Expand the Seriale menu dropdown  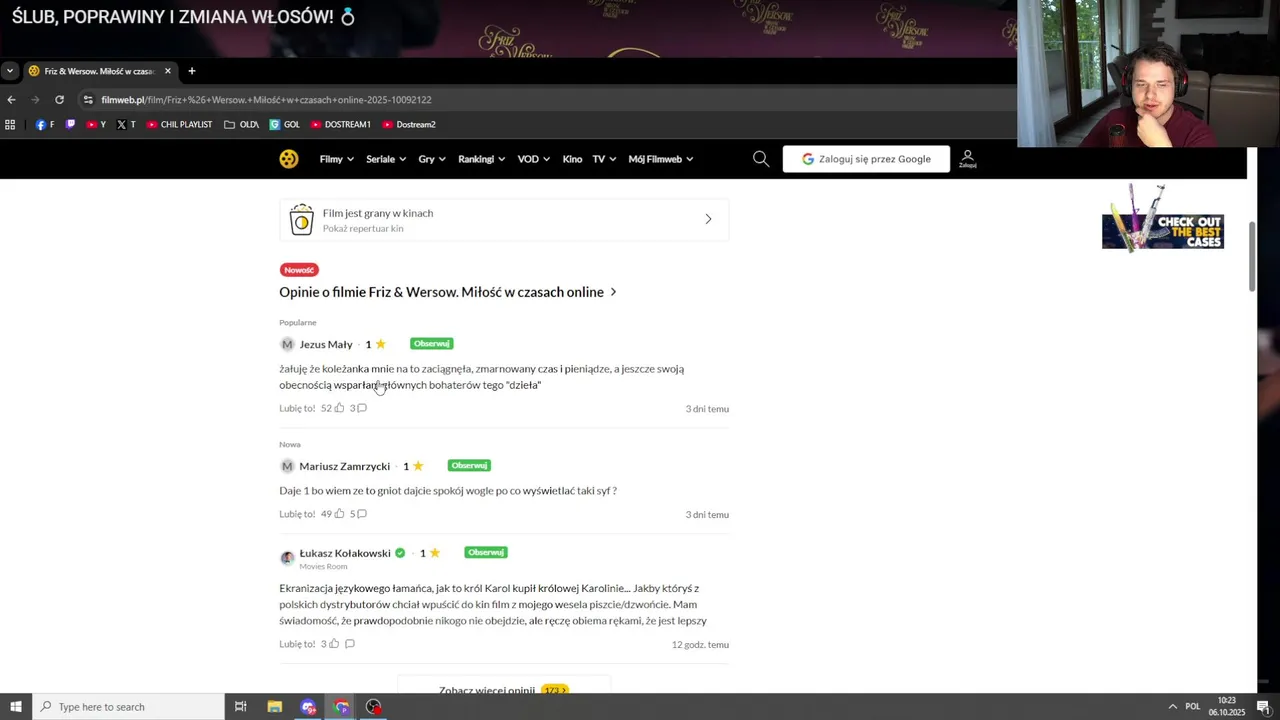click(386, 159)
